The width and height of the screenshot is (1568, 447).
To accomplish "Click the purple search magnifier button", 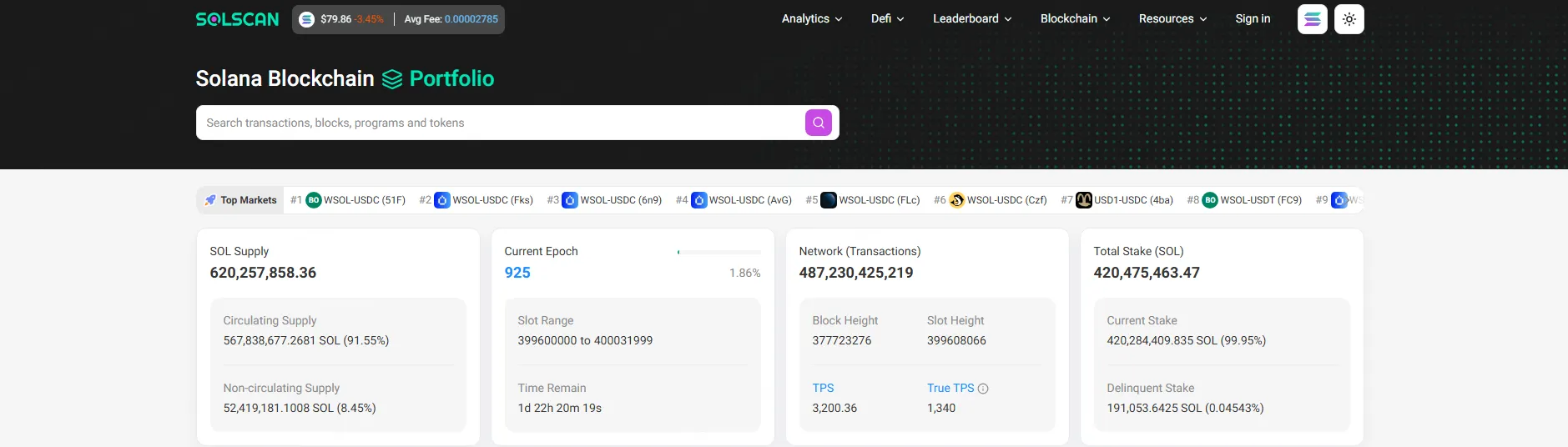I will [818, 123].
